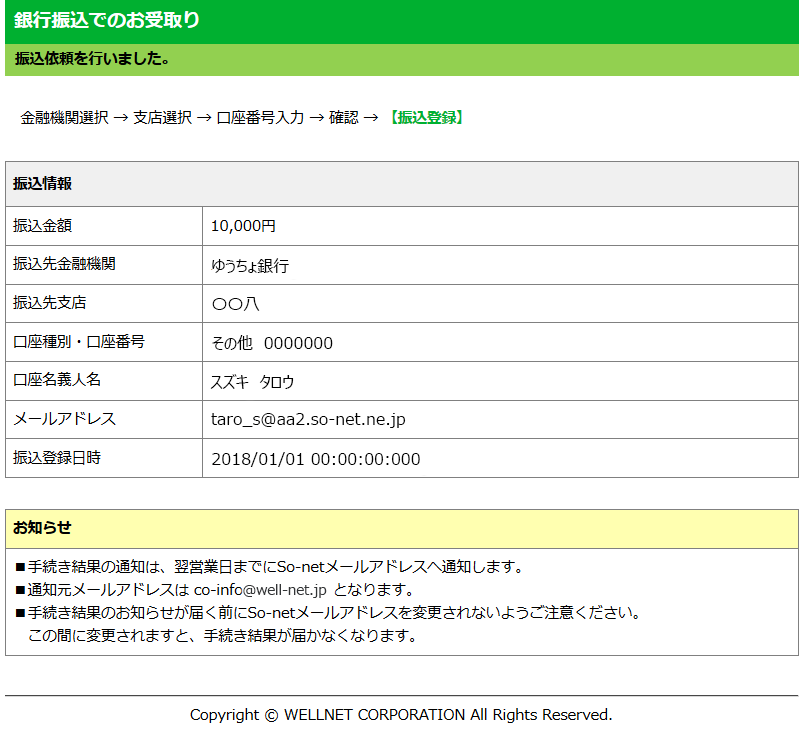Click the 振込情報 table header
The width and height of the screenshot is (803, 755).
coord(42,184)
